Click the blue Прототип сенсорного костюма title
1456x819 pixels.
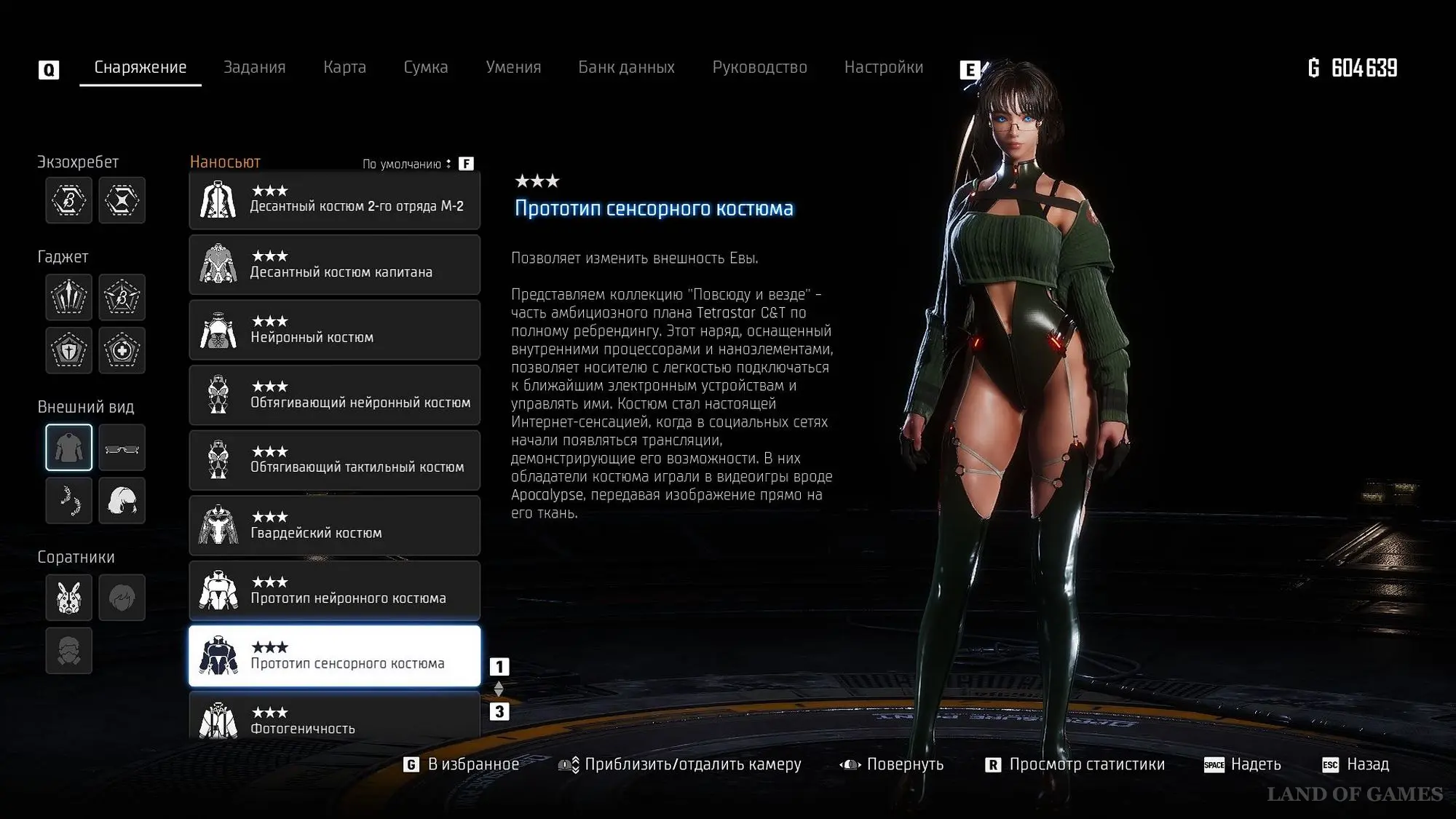(x=654, y=208)
